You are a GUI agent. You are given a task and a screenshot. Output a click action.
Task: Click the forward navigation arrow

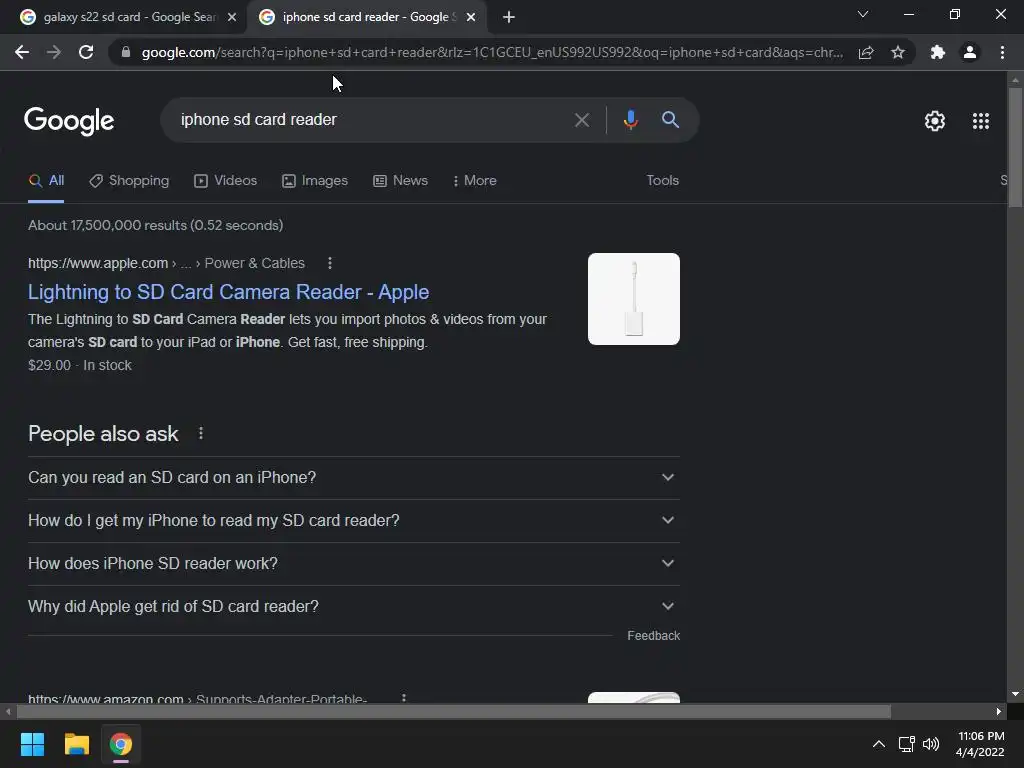[54, 52]
